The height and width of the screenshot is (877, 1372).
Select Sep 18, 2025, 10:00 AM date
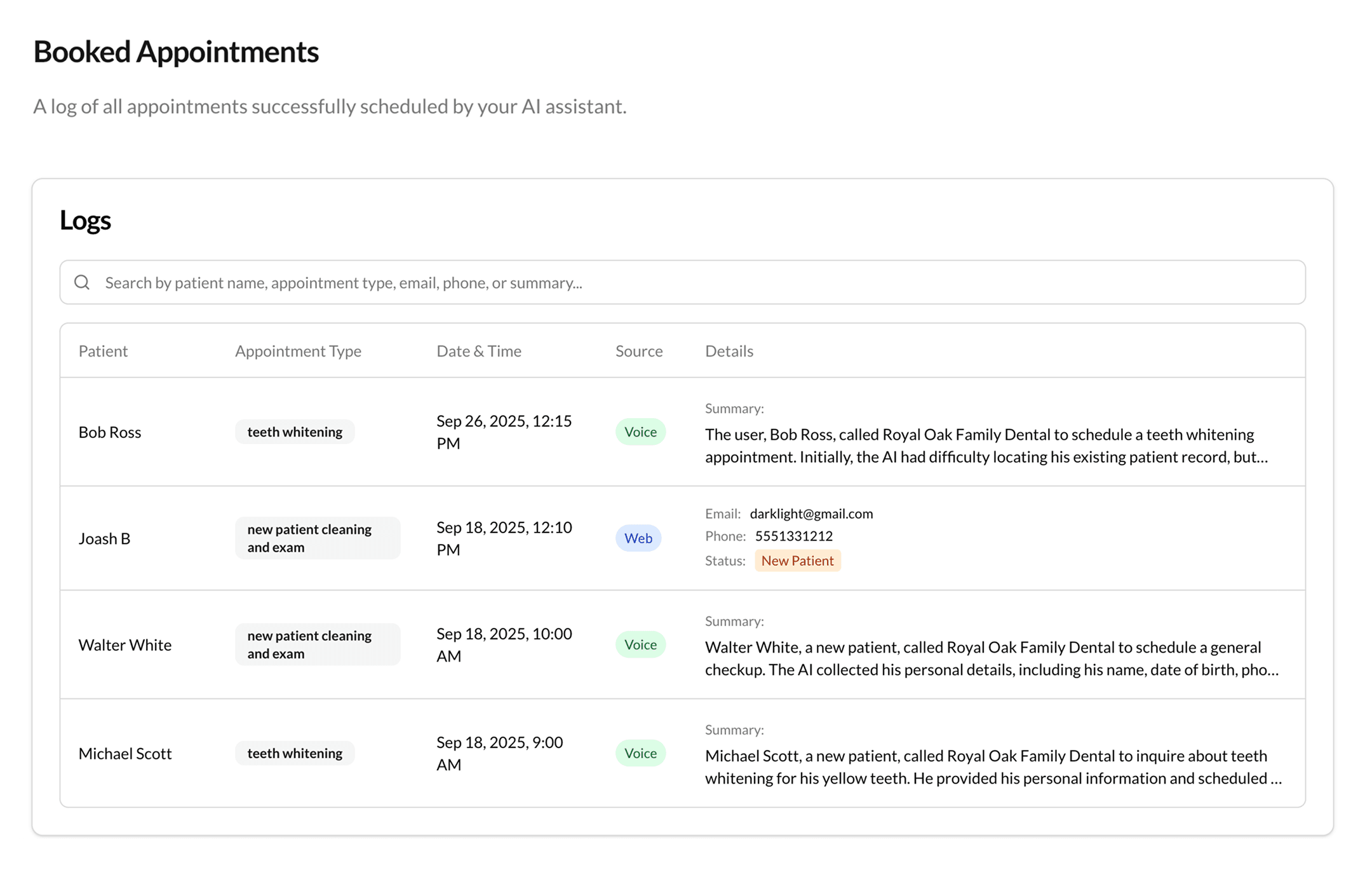[504, 644]
